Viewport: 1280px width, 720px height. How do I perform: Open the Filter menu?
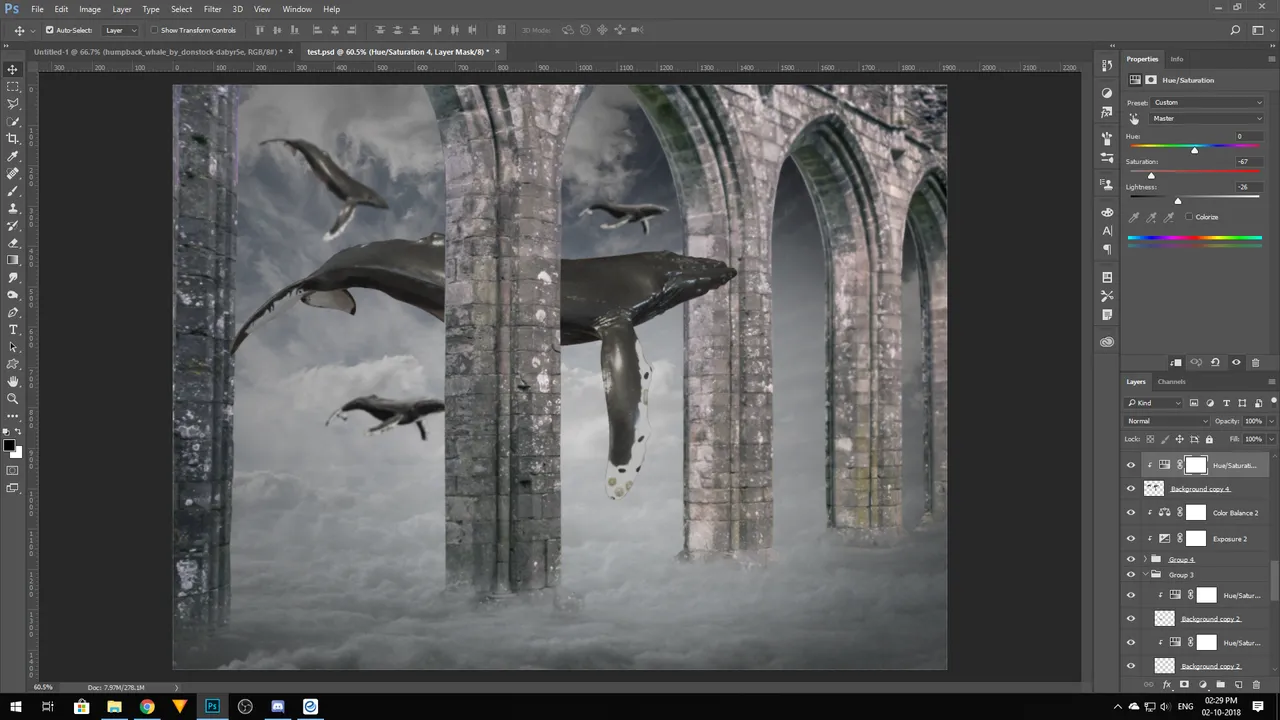click(212, 9)
